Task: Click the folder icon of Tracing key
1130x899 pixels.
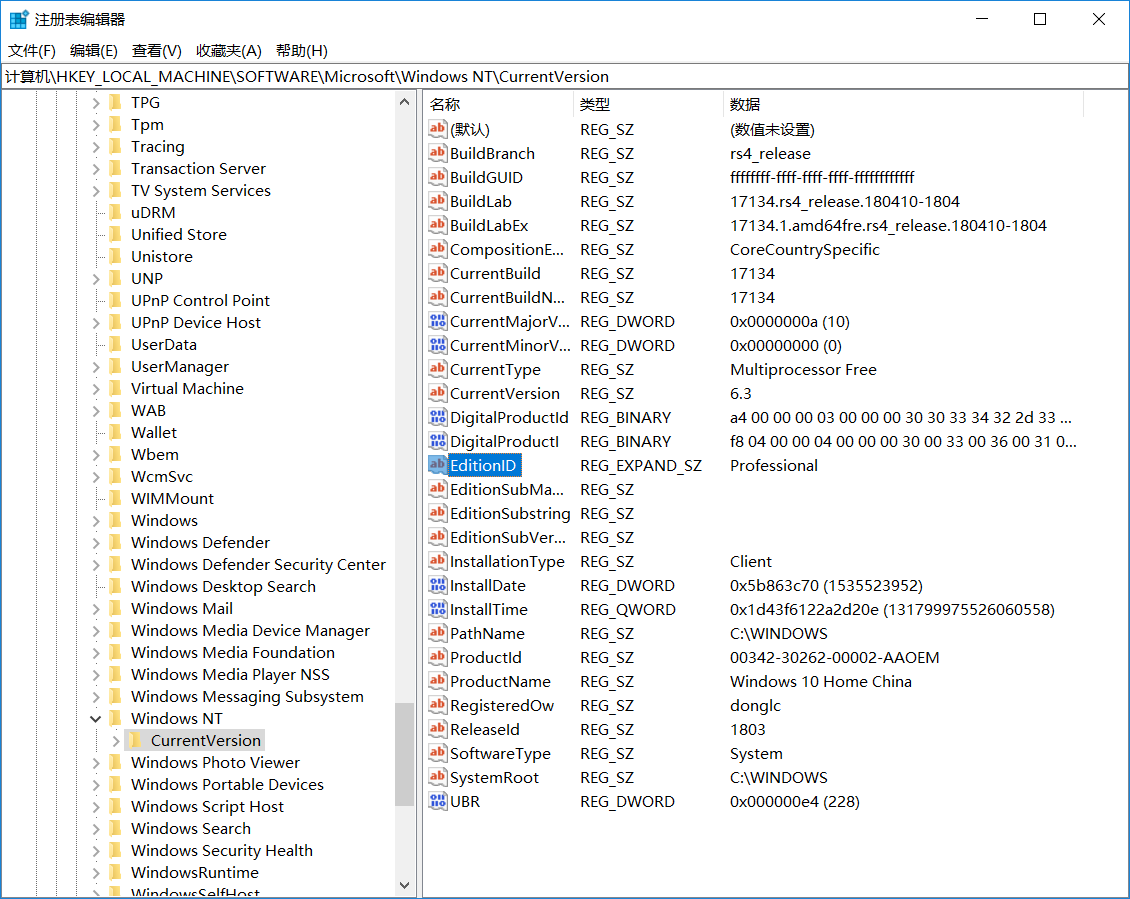Action: [x=115, y=146]
